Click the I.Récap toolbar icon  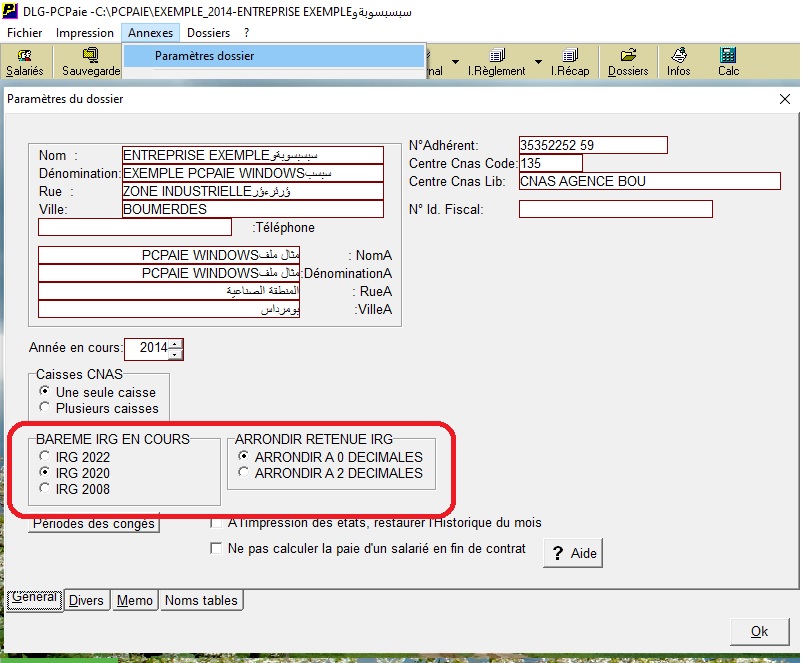571,62
